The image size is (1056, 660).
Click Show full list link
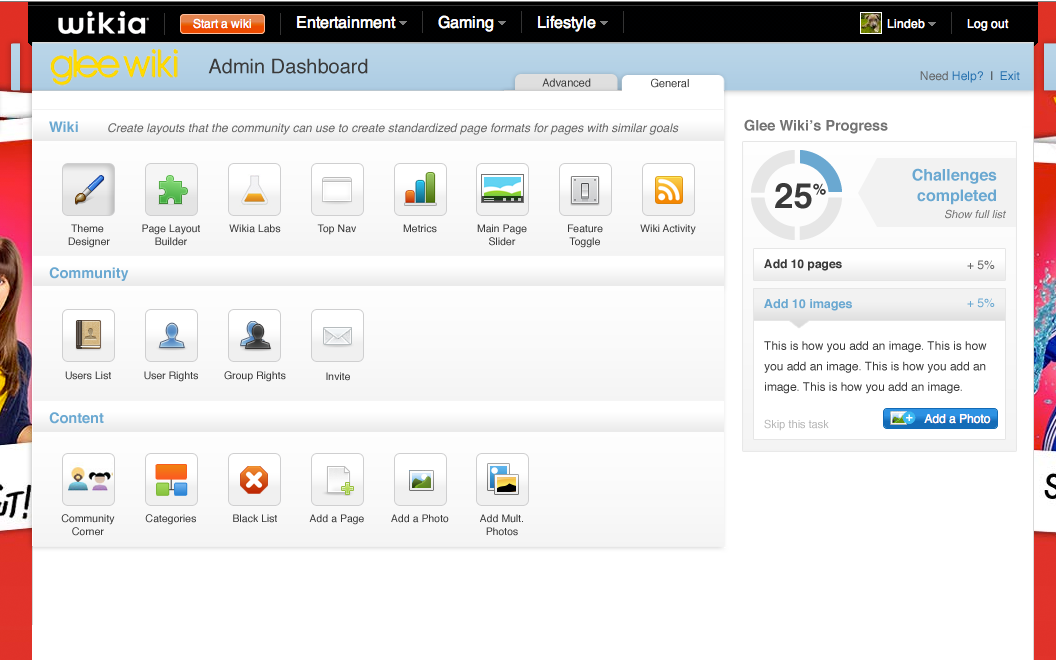pyautogui.click(x=975, y=214)
